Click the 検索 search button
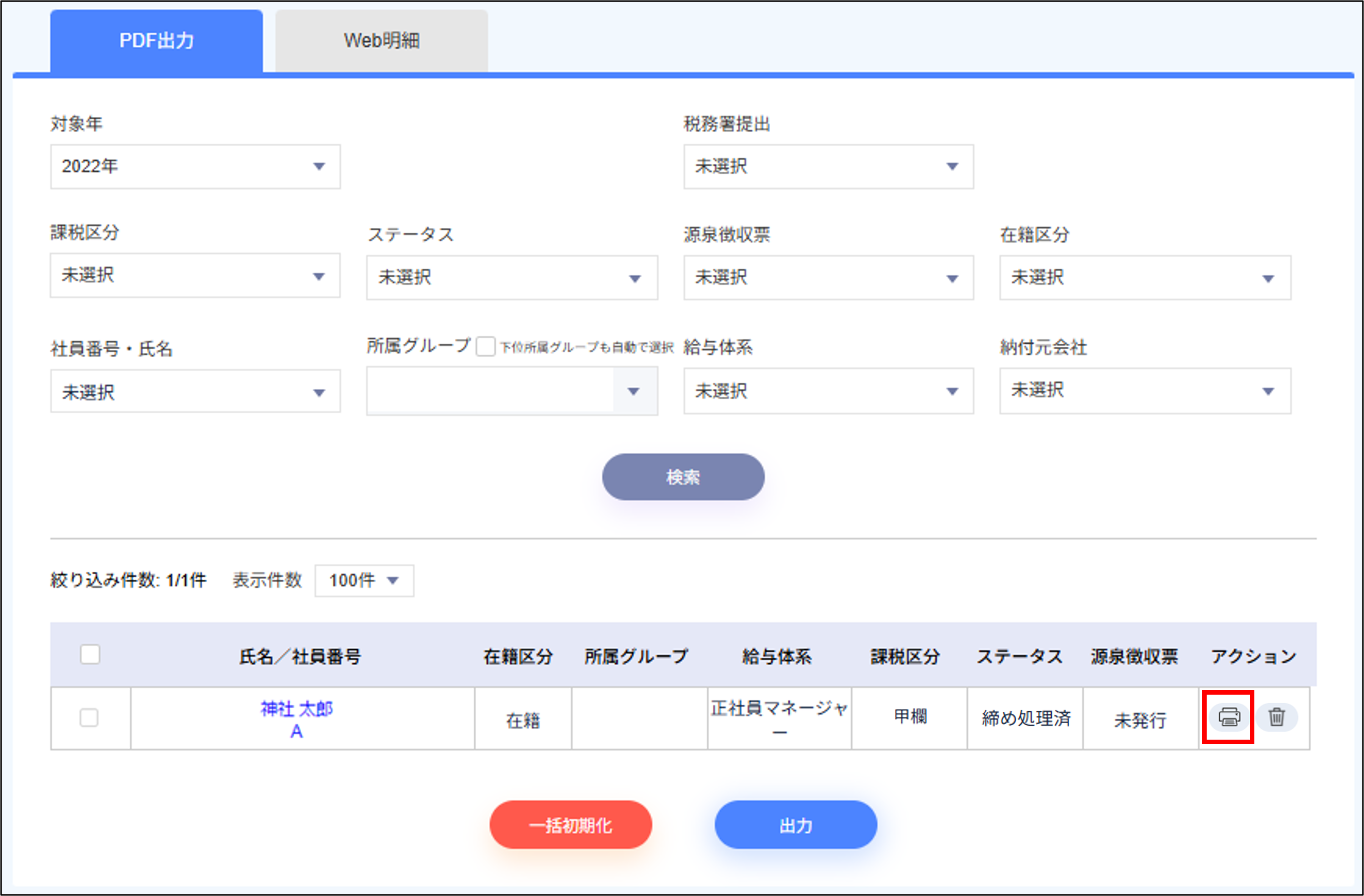 (683, 477)
